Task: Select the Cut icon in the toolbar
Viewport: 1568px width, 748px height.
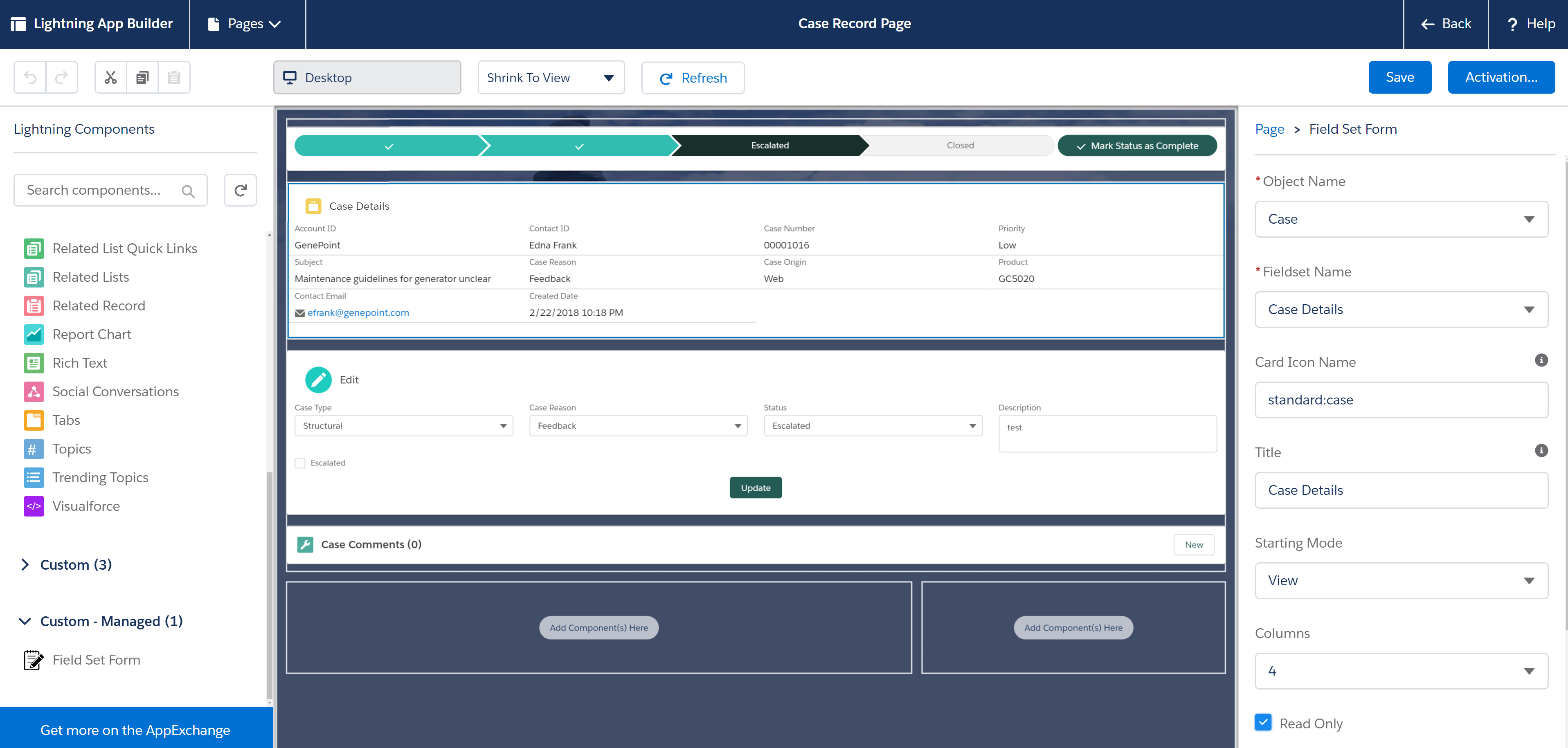Action: [x=110, y=77]
